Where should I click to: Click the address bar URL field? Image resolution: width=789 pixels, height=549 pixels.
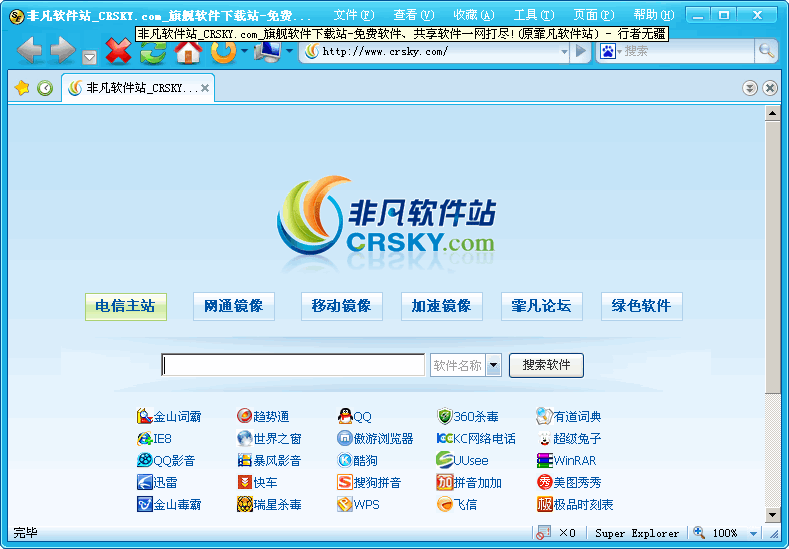pyautogui.click(x=434, y=51)
